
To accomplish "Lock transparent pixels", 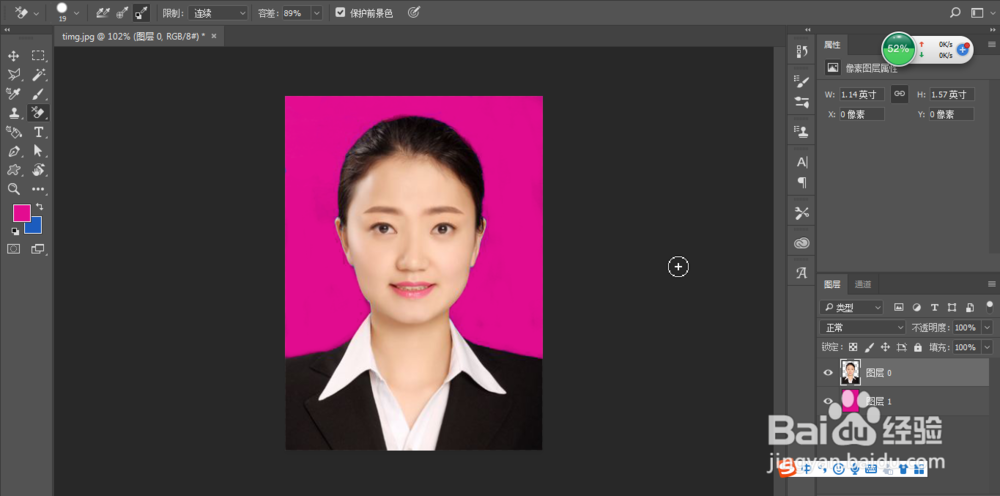I will (853, 347).
